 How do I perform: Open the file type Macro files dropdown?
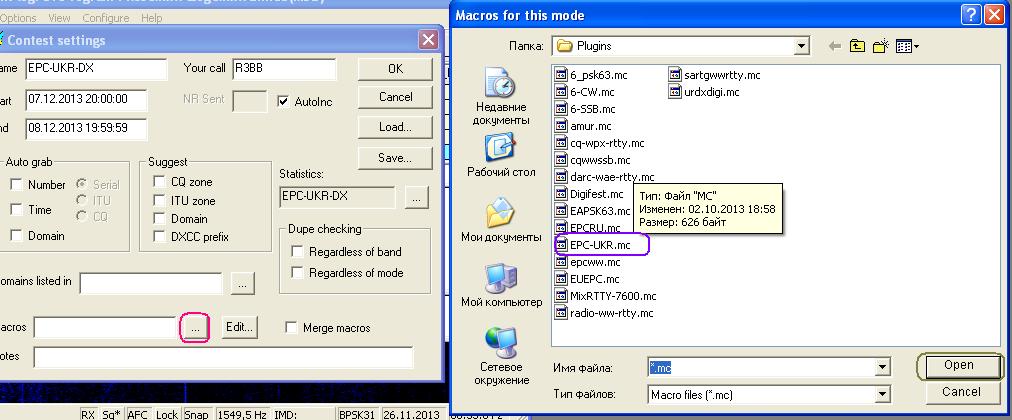(882, 395)
